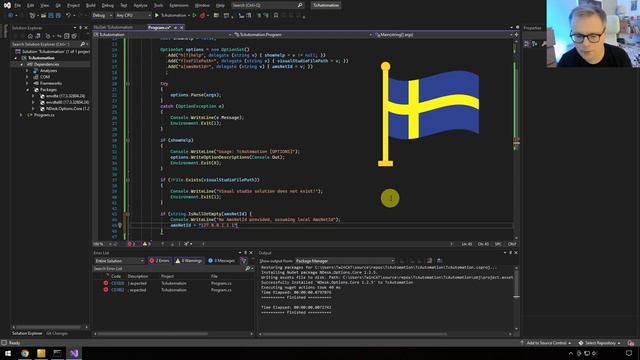
Task: Switch to the Git Changes bottom tab
Action: 57,333
